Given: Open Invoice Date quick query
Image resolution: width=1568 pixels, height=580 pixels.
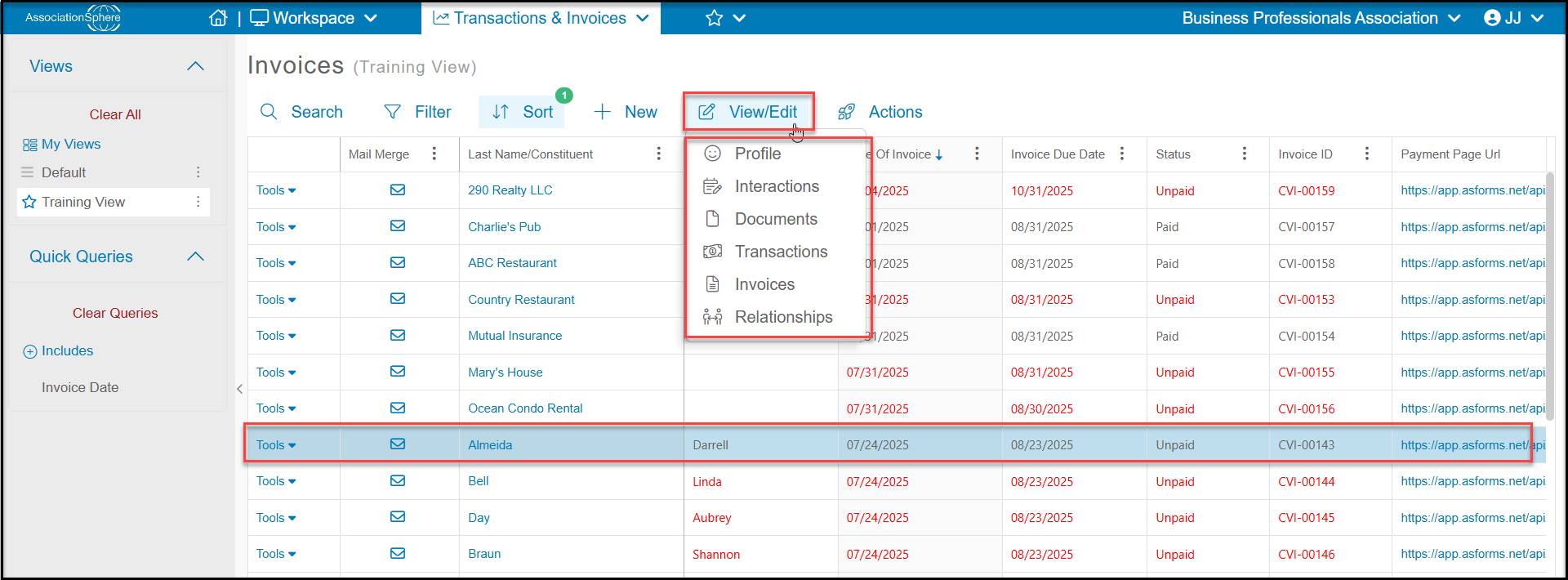Looking at the screenshot, I should point(80,387).
